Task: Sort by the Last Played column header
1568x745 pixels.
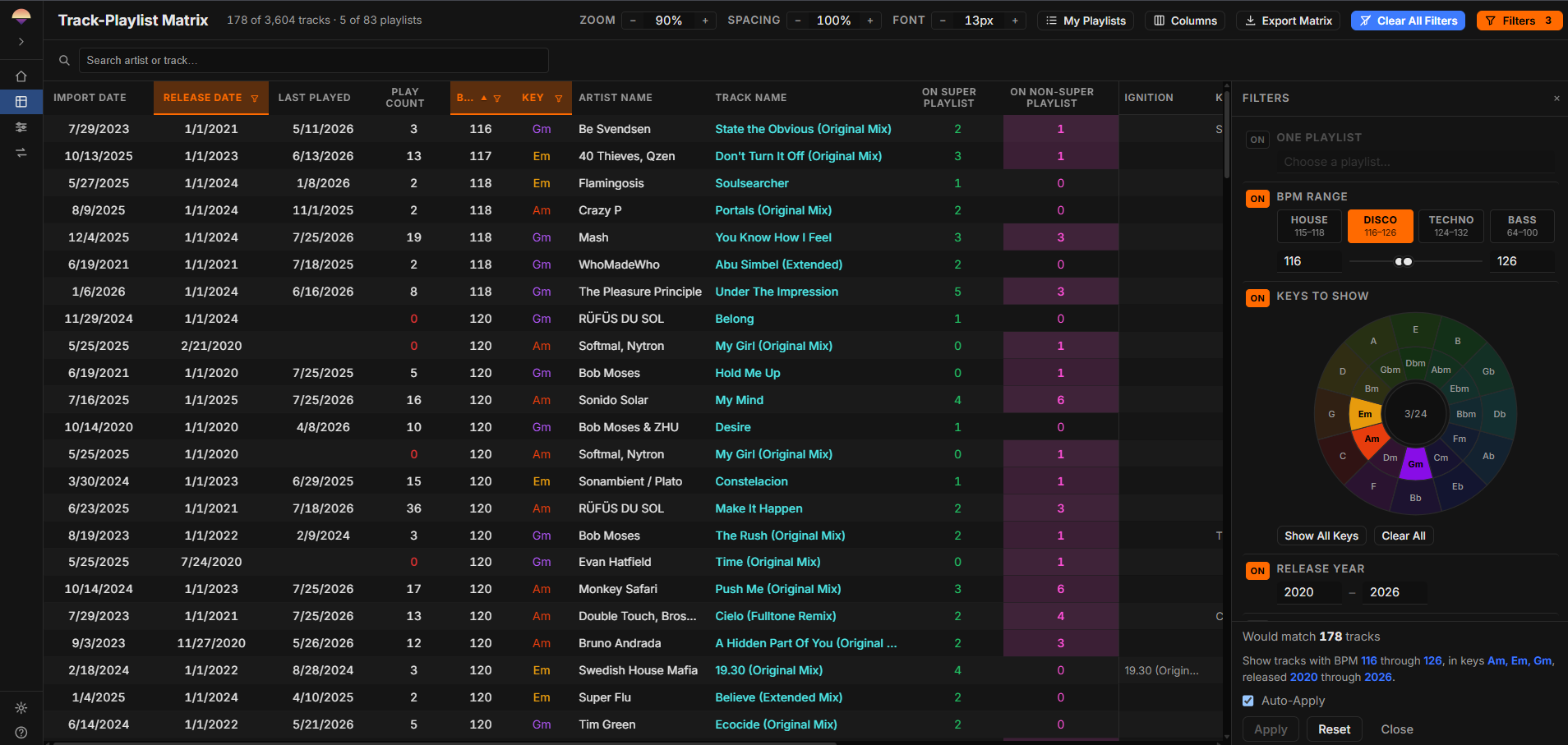Action: pos(314,98)
